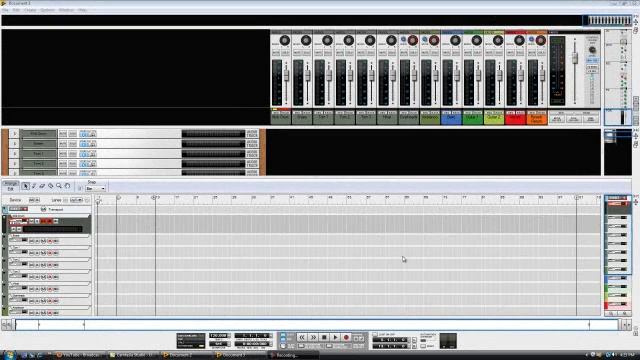The width and height of the screenshot is (640, 360).
Task: Click the Kick Drum mixer channel pan knob
Action: 285,40
